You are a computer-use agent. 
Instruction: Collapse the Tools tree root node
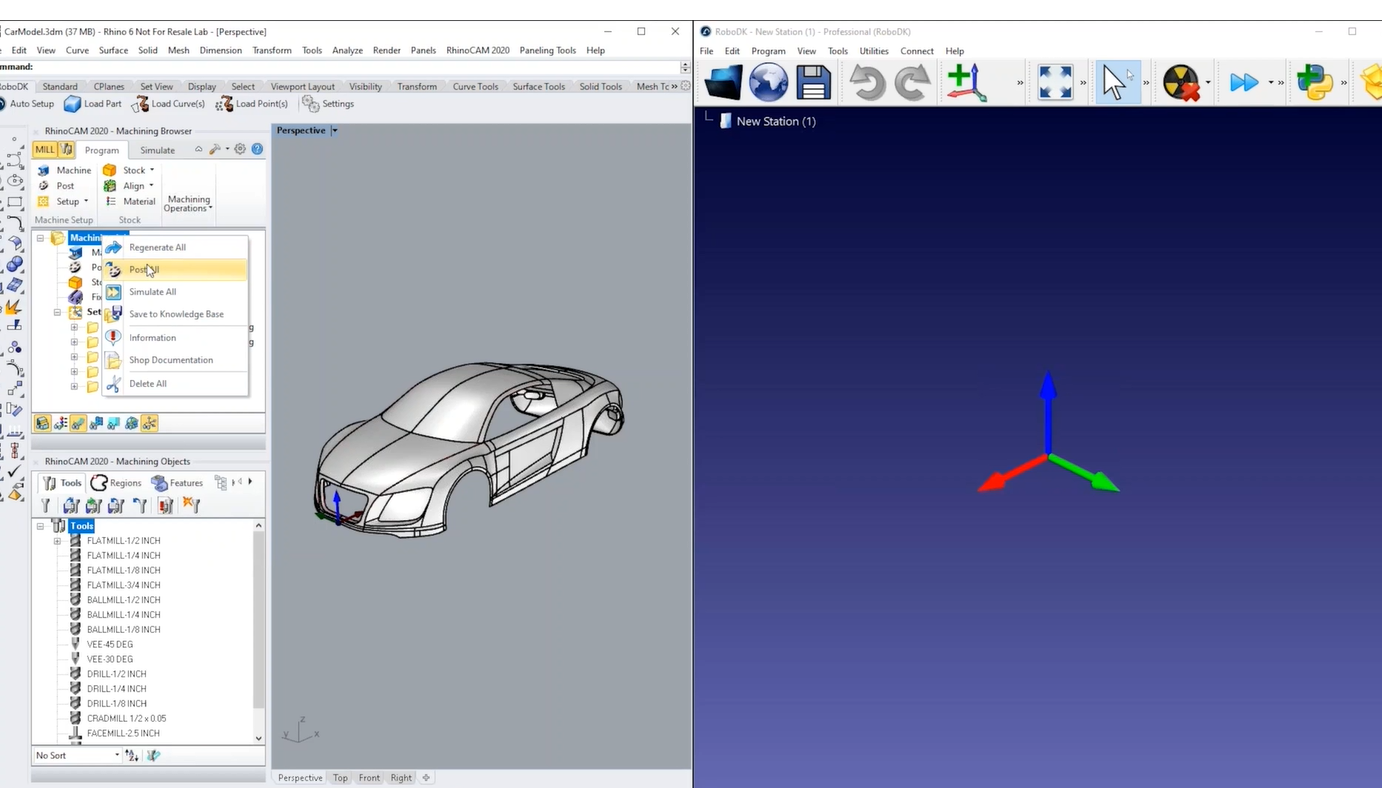40,526
